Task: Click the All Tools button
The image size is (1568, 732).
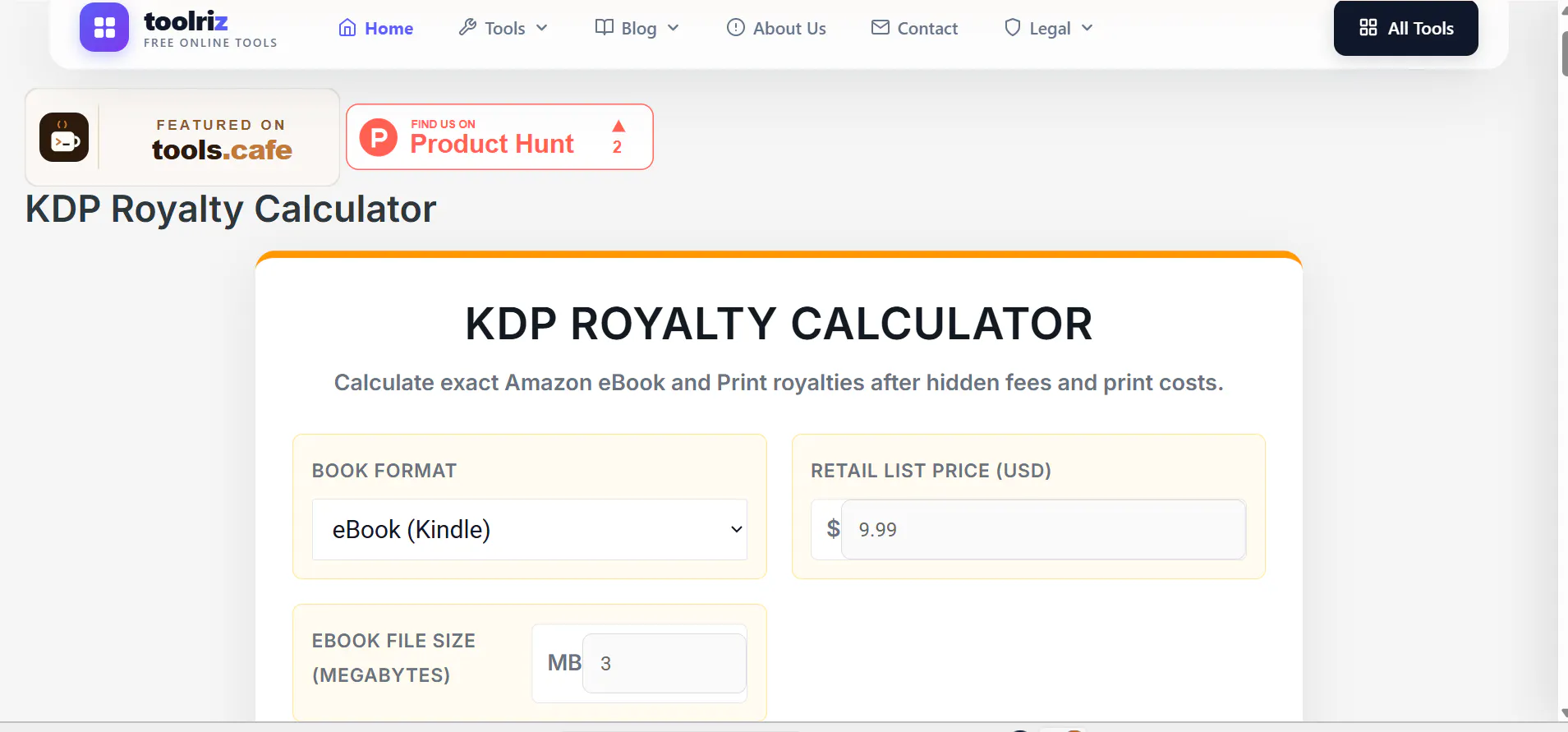Action: [1405, 28]
